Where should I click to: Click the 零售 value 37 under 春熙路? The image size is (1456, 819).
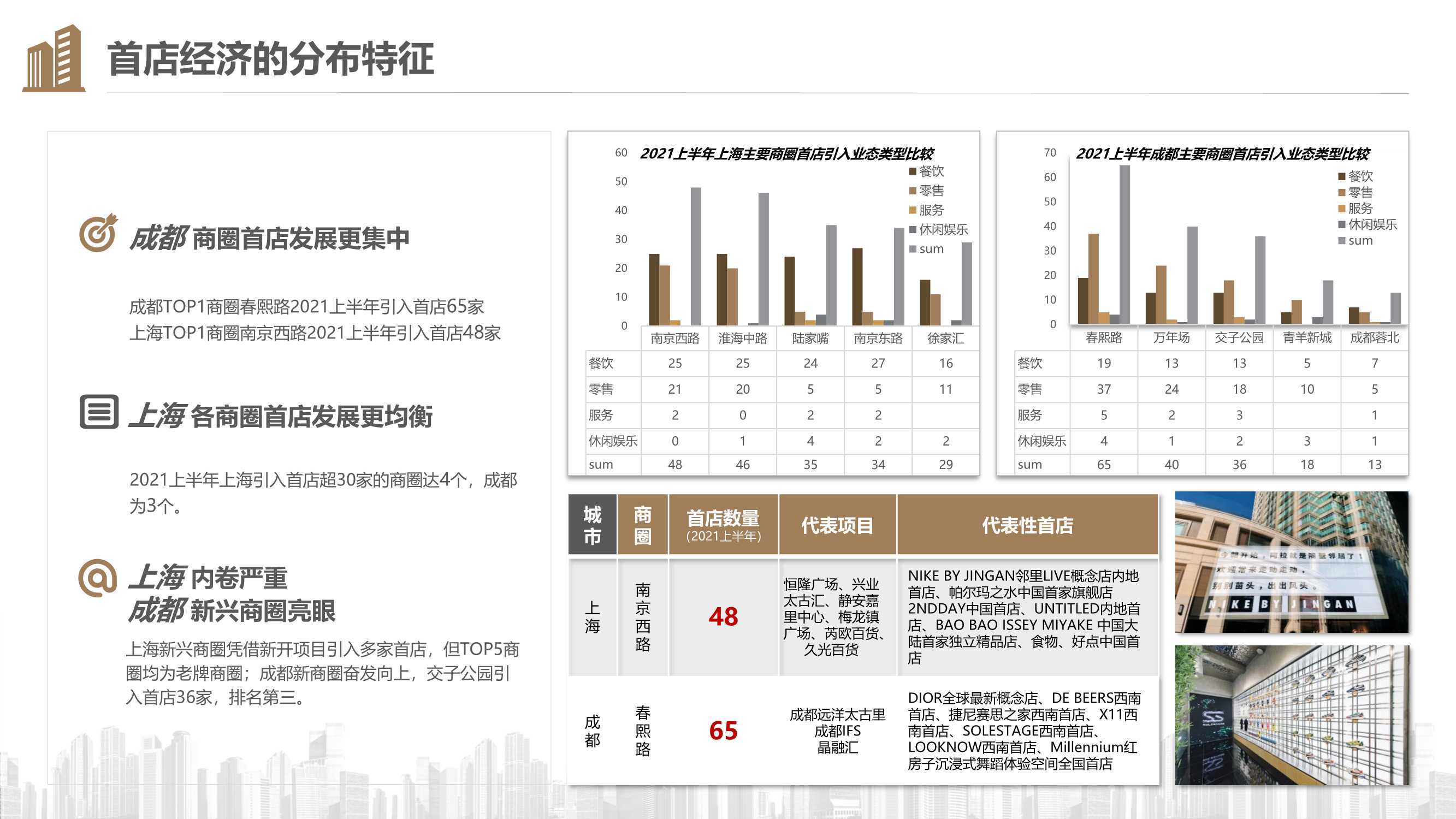point(1104,389)
